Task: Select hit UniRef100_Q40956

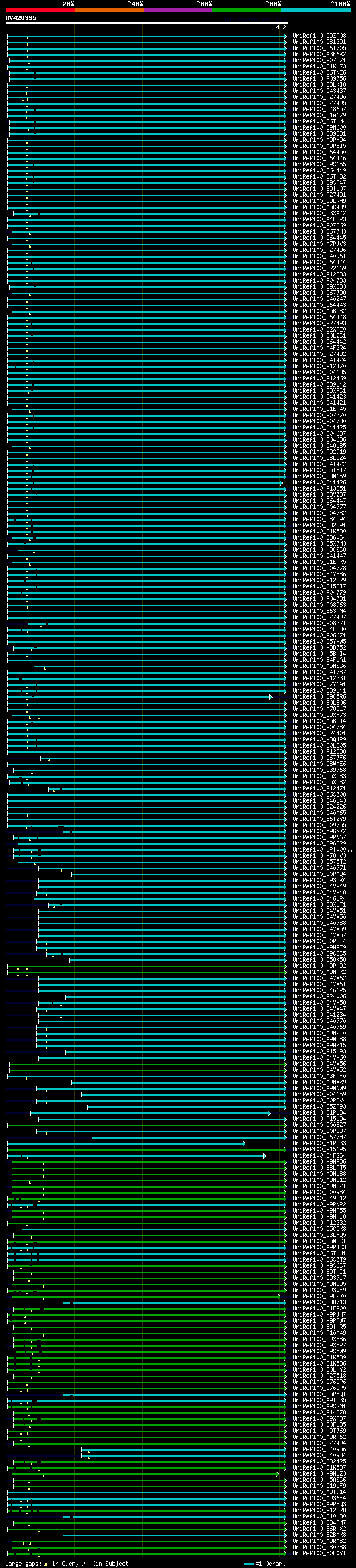Action: tap(319, 1449)
